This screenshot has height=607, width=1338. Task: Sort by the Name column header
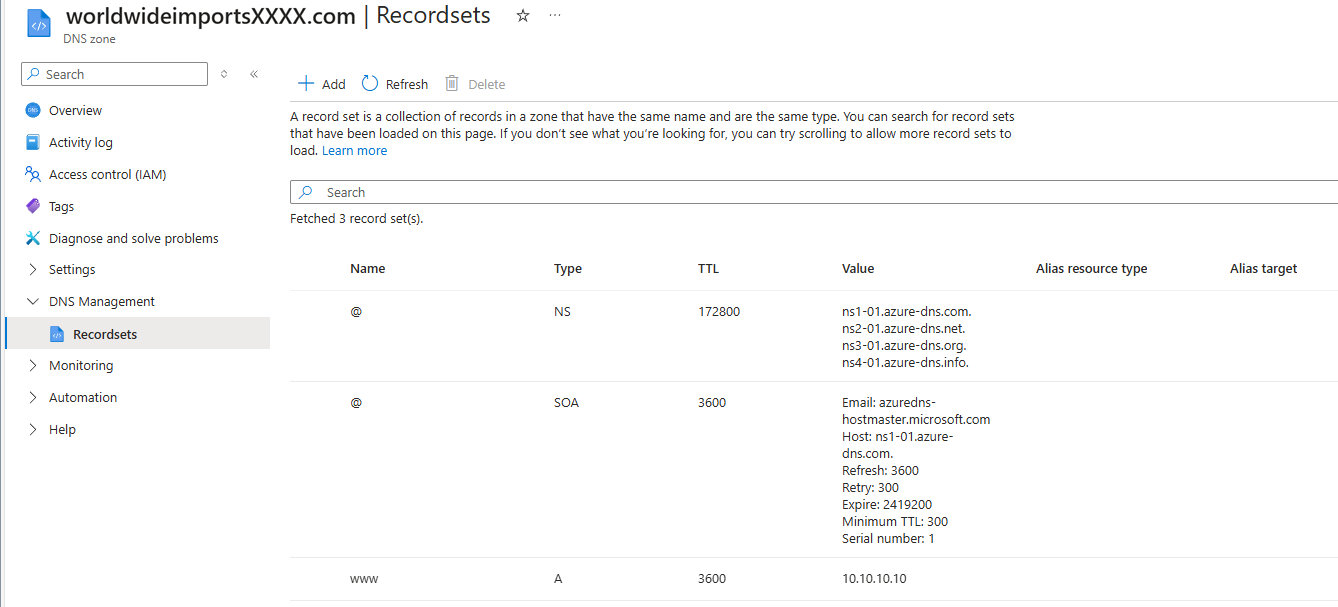tap(367, 269)
